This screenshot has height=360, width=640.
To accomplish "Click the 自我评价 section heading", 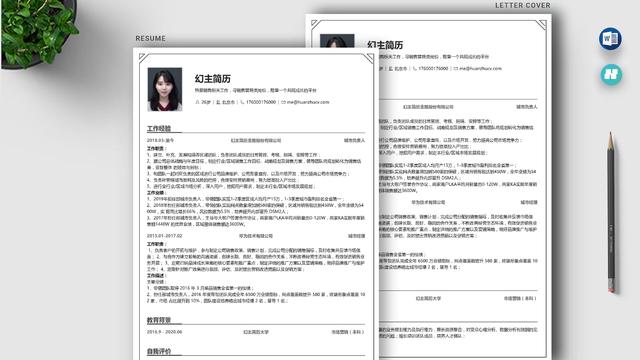I will click(159, 351).
